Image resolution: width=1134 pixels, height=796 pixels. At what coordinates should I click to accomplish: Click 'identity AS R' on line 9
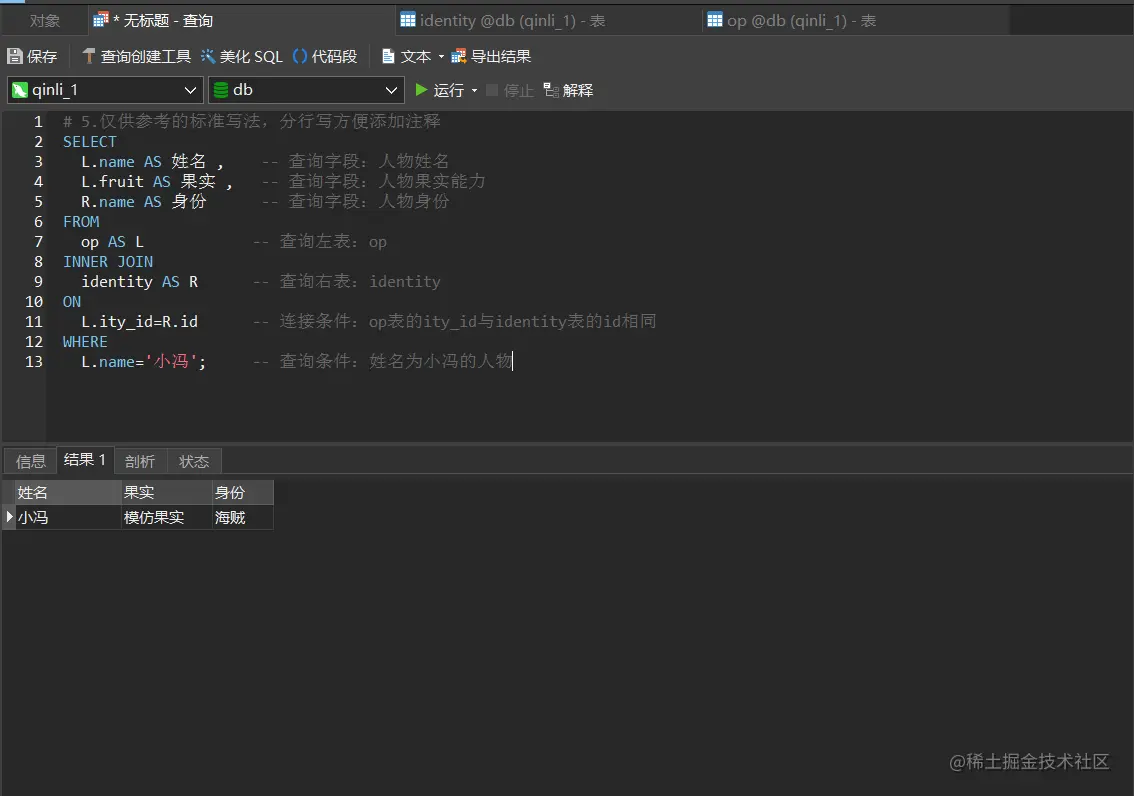tap(140, 281)
